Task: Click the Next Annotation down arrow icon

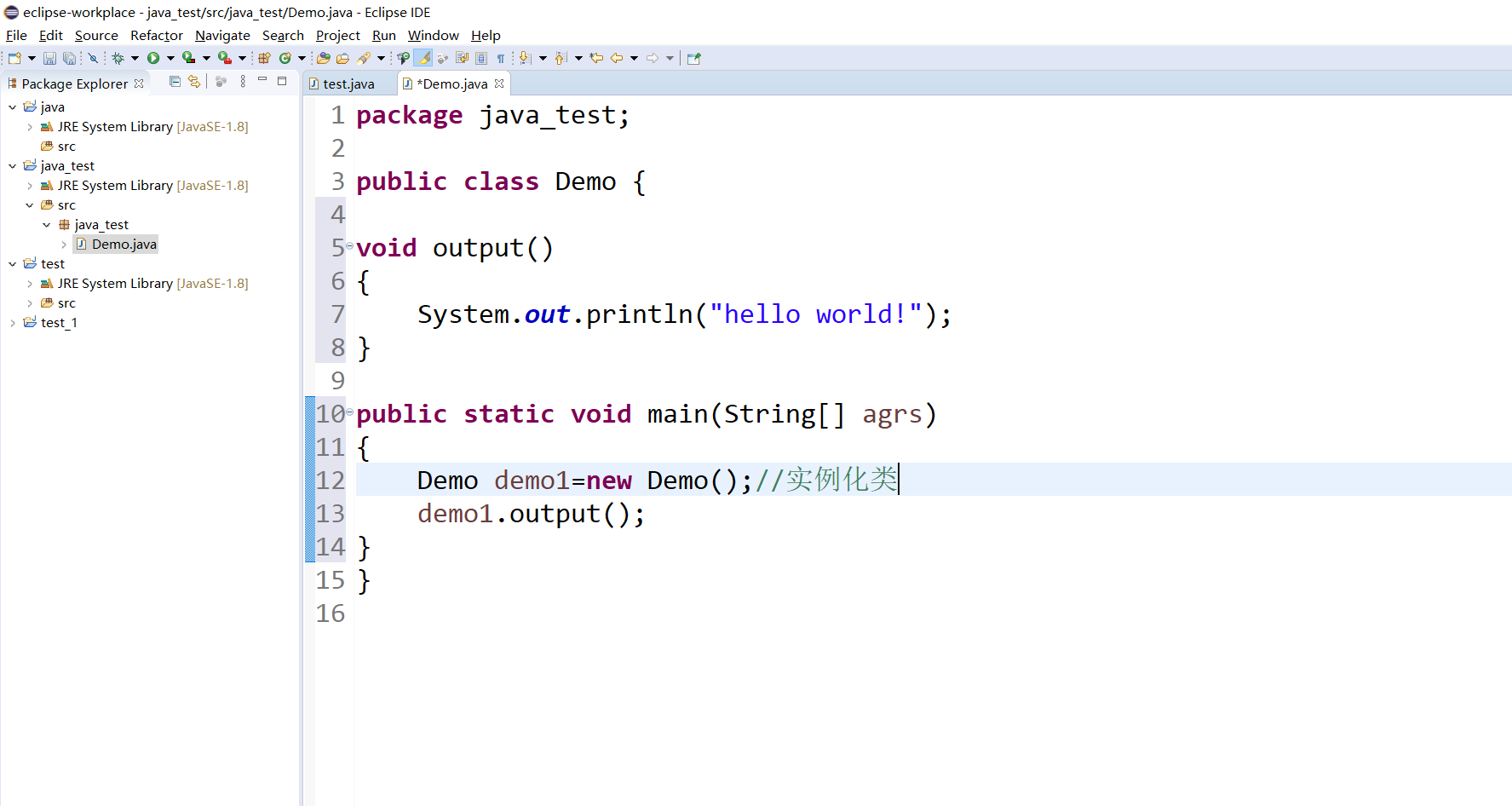Action: tap(524, 58)
